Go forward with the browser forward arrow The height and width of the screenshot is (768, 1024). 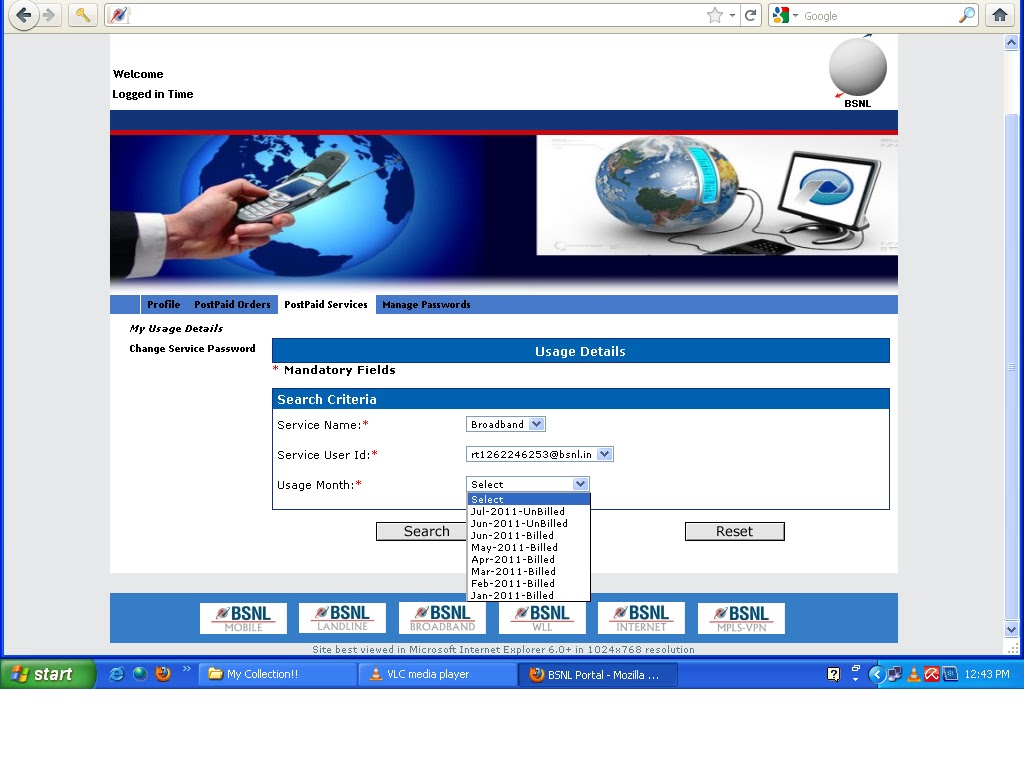click(x=49, y=14)
